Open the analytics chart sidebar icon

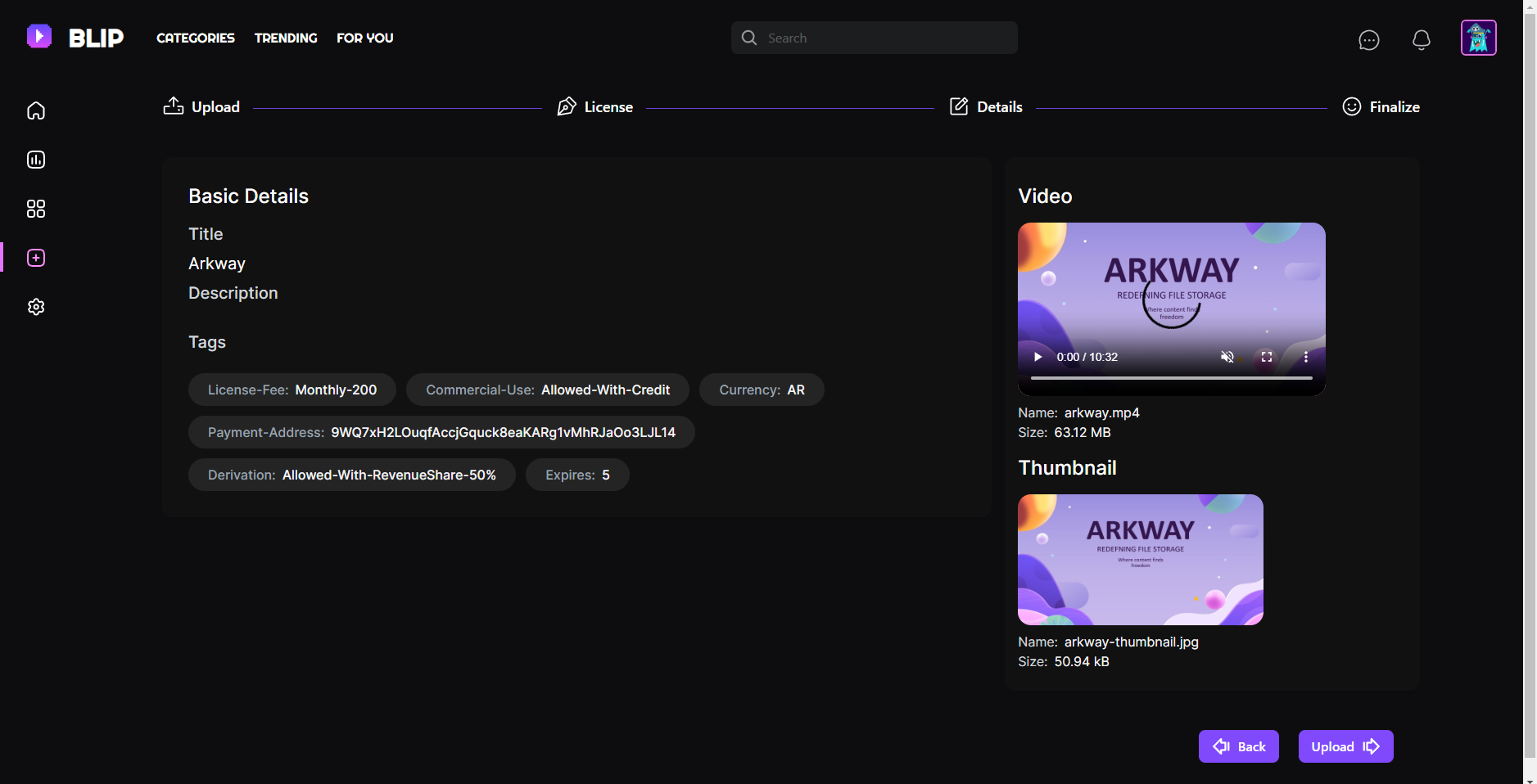pos(36,160)
